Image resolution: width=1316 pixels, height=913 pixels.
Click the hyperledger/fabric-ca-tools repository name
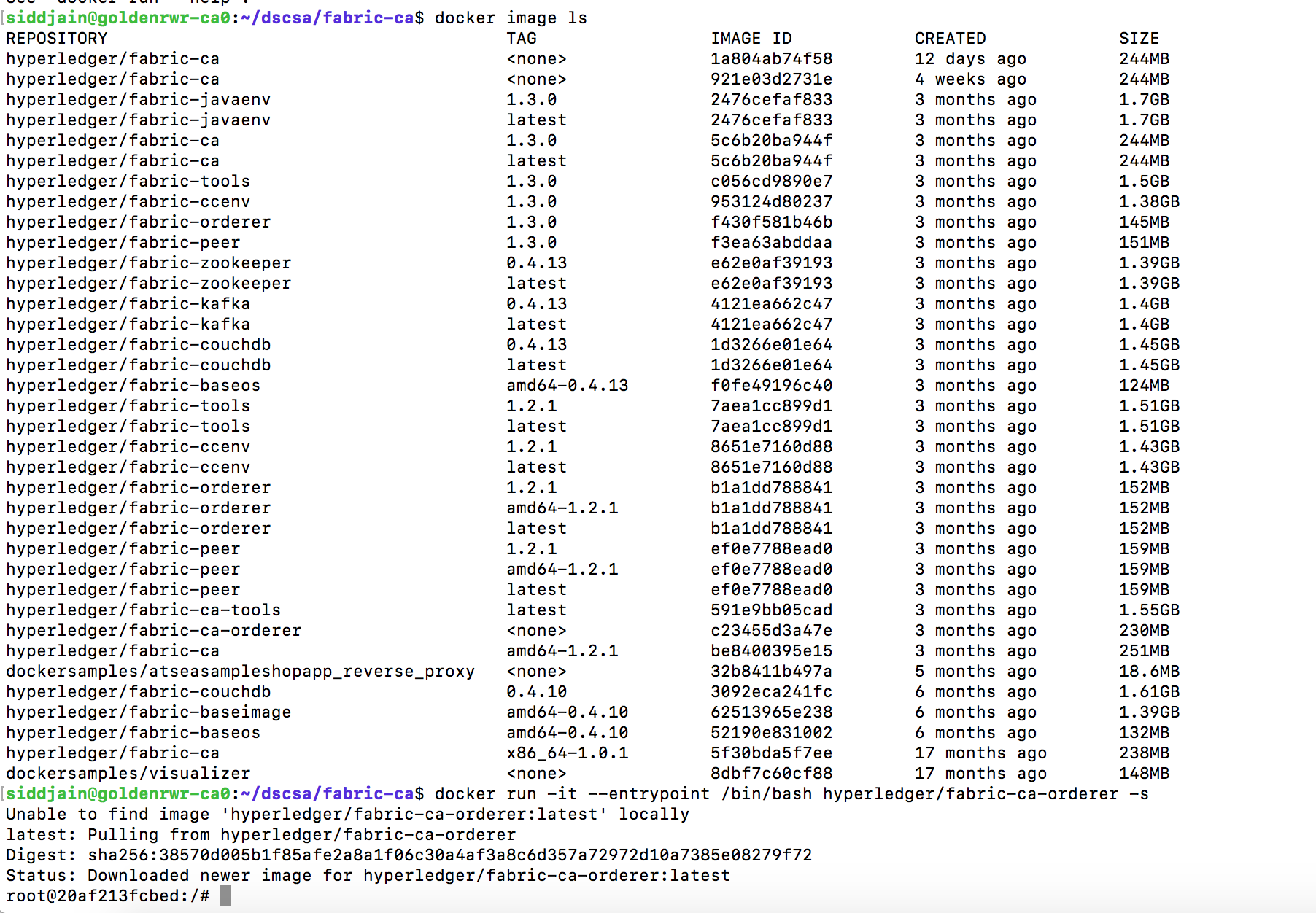(143, 610)
